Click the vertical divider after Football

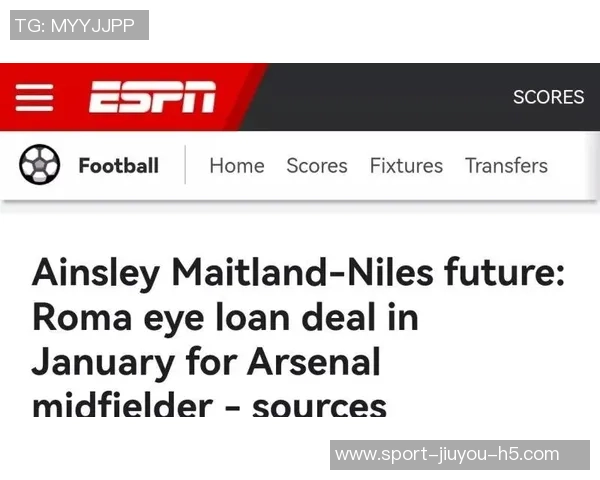pyautogui.click(x=186, y=166)
